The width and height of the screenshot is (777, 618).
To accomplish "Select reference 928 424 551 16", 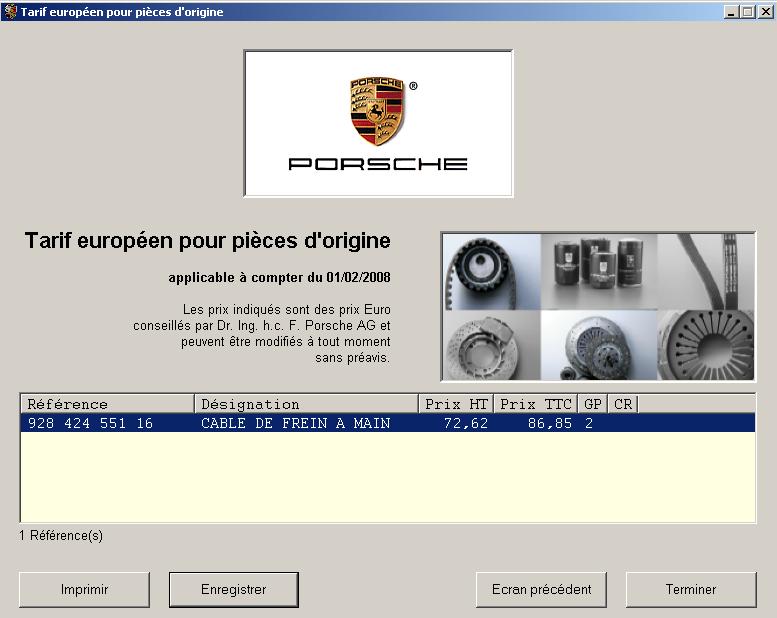I will (x=90, y=423).
